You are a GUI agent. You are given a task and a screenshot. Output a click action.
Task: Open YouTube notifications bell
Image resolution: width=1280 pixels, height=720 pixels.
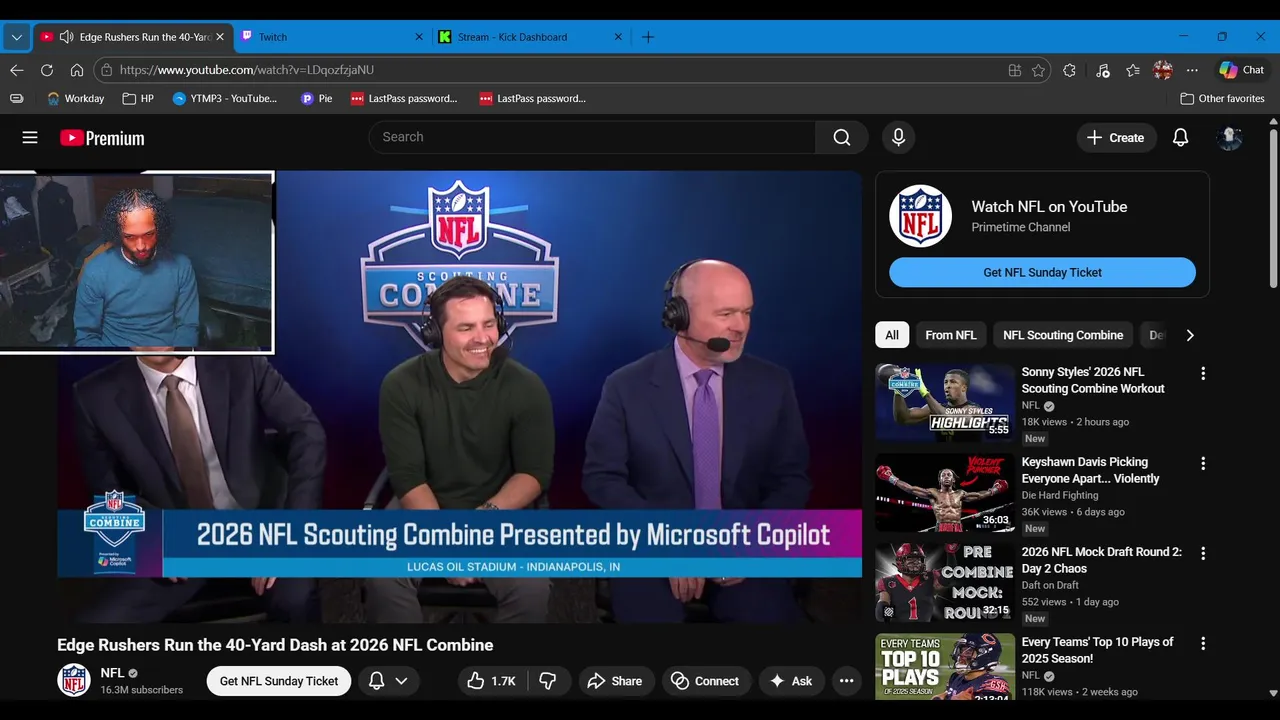coord(1181,138)
